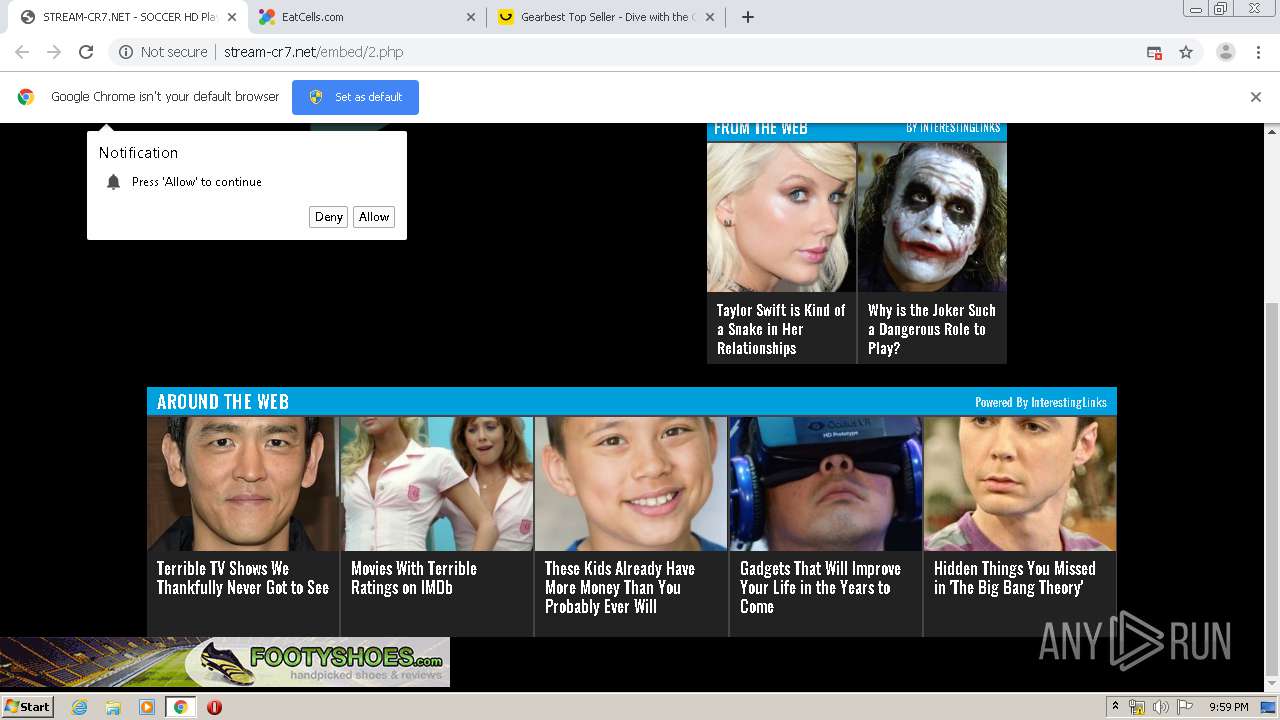Click the network tray icon
This screenshot has width=1280, height=720.
click(x=1137, y=707)
